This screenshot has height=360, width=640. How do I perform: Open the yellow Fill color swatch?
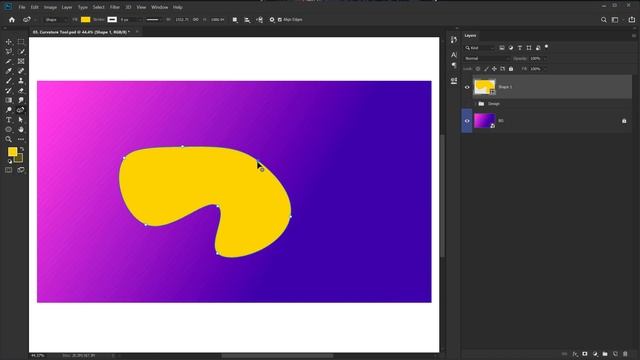pyautogui.click(x=85, y=20)
